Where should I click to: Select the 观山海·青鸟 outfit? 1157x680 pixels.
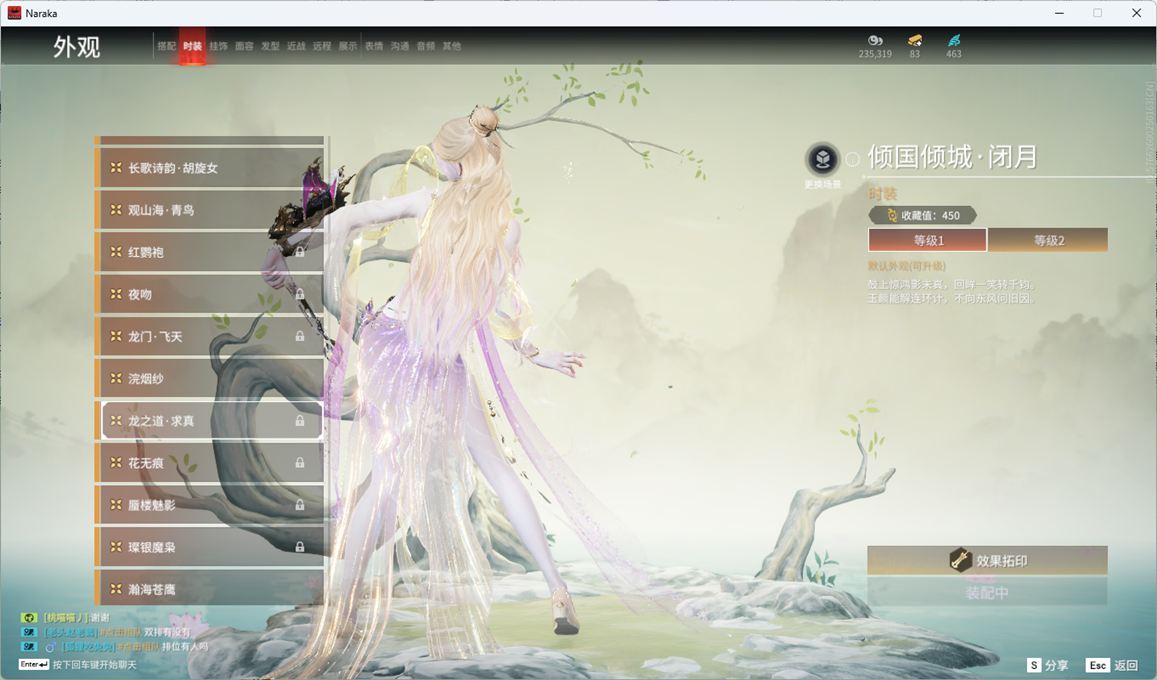pos(210,209)
